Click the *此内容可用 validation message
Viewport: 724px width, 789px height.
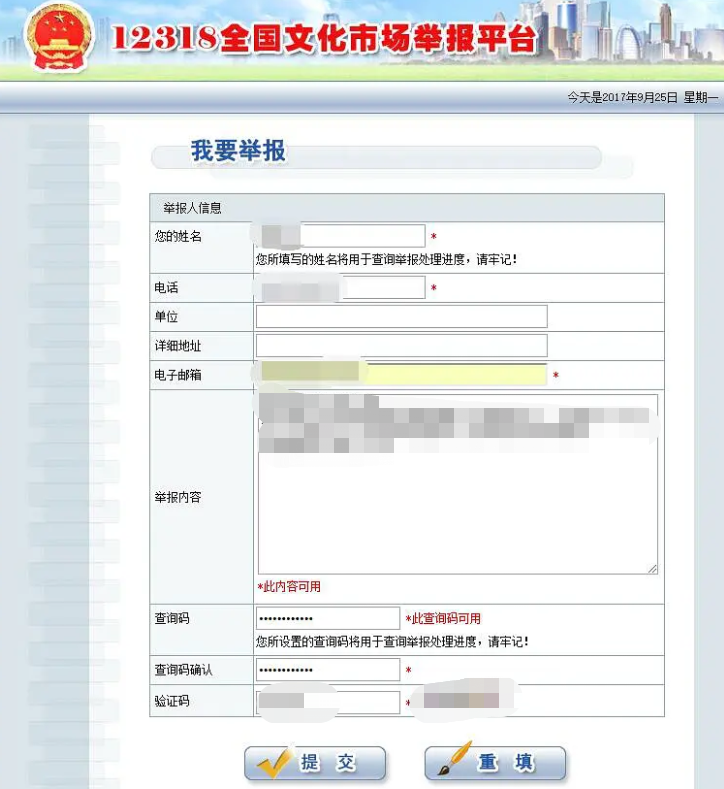click(x=289, y=586)
